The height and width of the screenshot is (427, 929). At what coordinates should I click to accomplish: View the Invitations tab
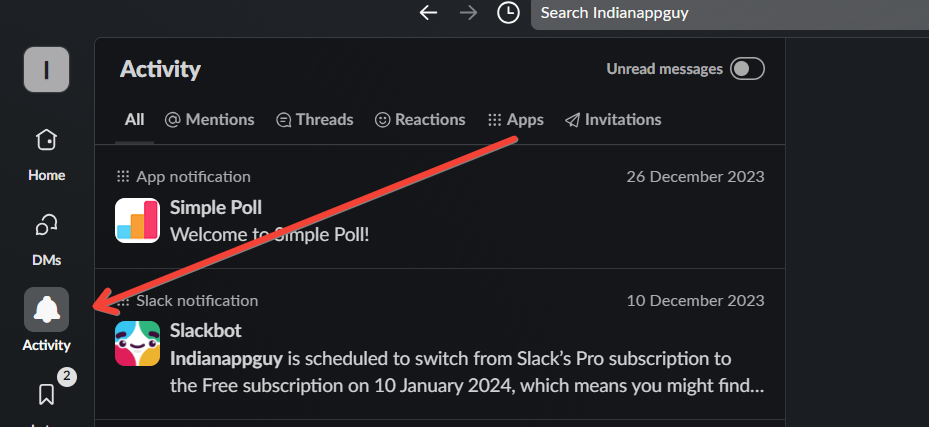(x=613, y=119)
